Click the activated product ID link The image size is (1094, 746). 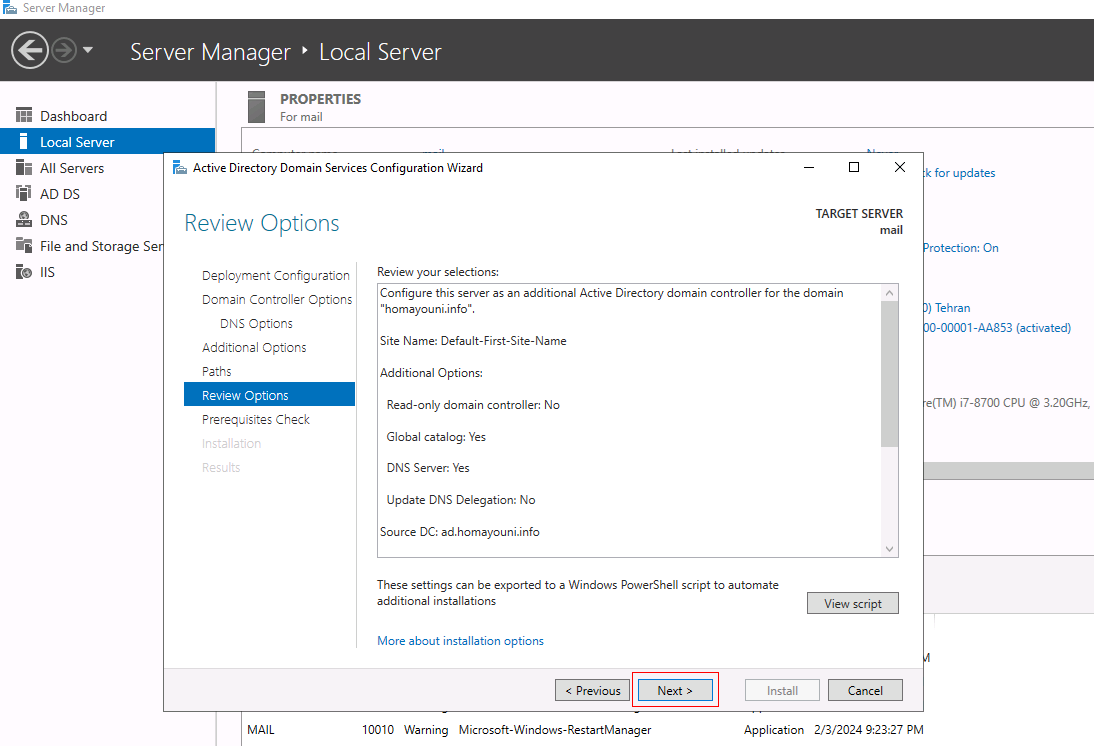(997, 327)
